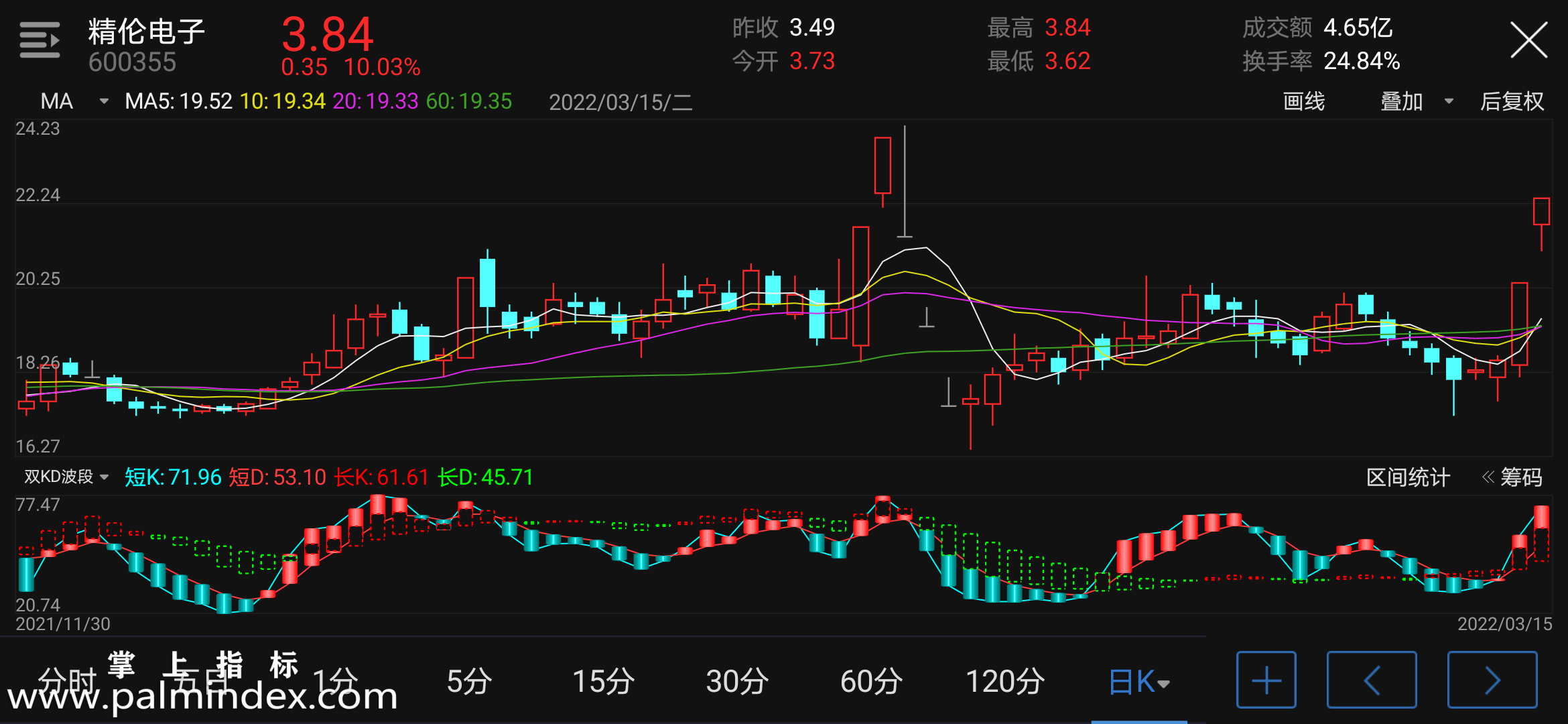
Task: Click stock name 精伦电子
Action: tap(146, 32)
